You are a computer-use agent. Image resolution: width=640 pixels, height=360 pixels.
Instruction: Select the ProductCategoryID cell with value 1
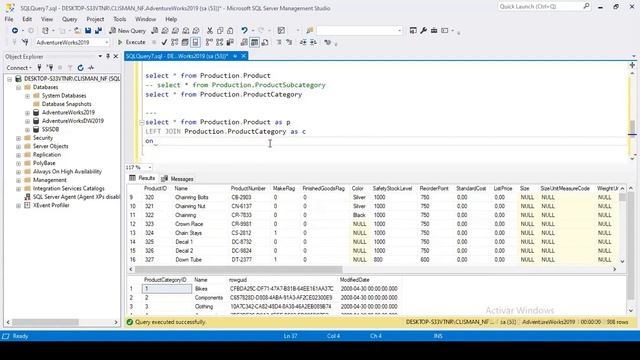pos(167,289)
